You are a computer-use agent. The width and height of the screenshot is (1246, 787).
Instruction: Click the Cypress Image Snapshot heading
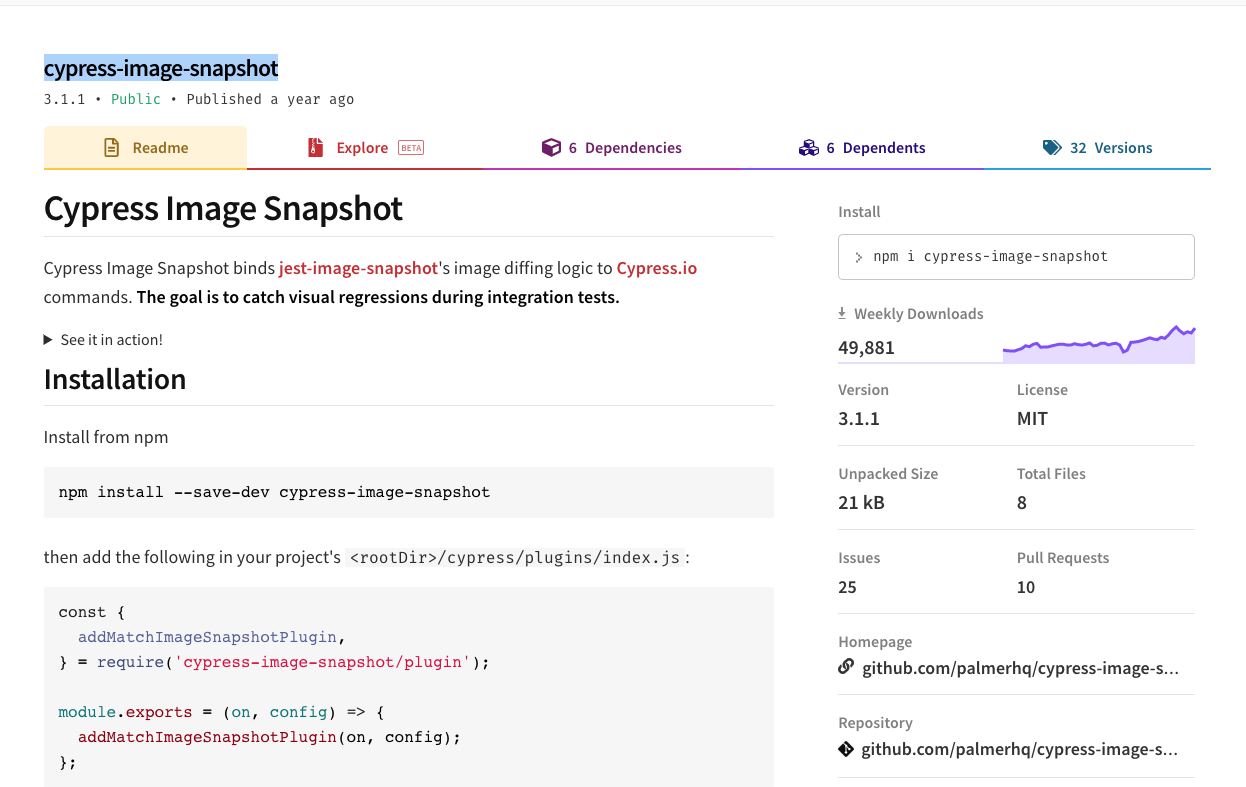click(223, 209)
